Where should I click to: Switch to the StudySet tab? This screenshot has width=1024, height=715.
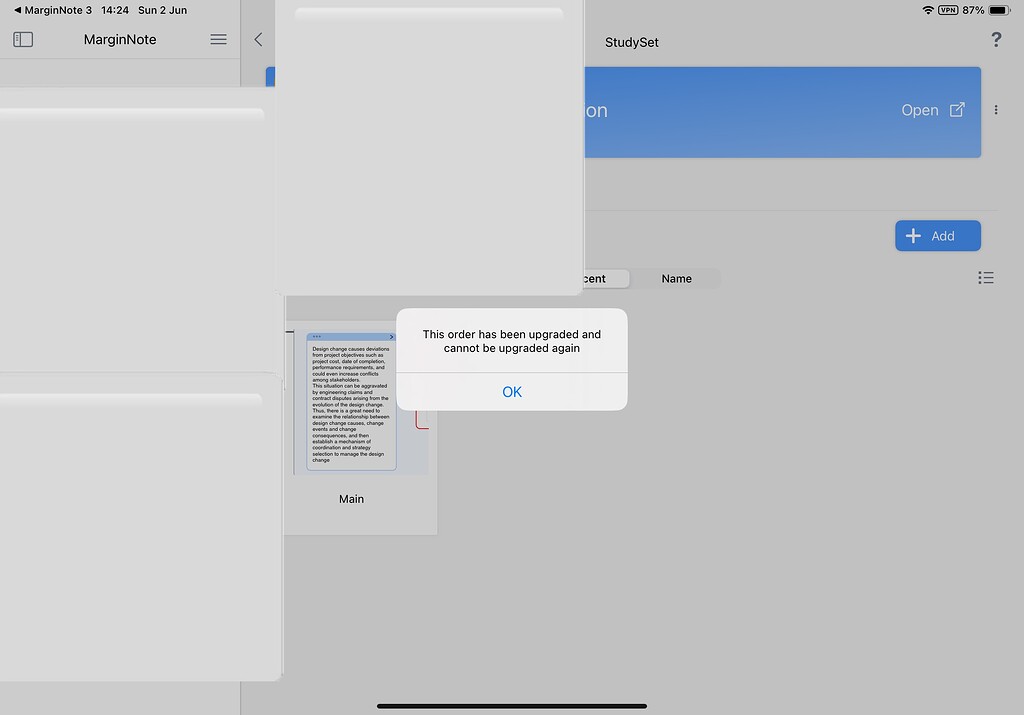coord(630,42)
